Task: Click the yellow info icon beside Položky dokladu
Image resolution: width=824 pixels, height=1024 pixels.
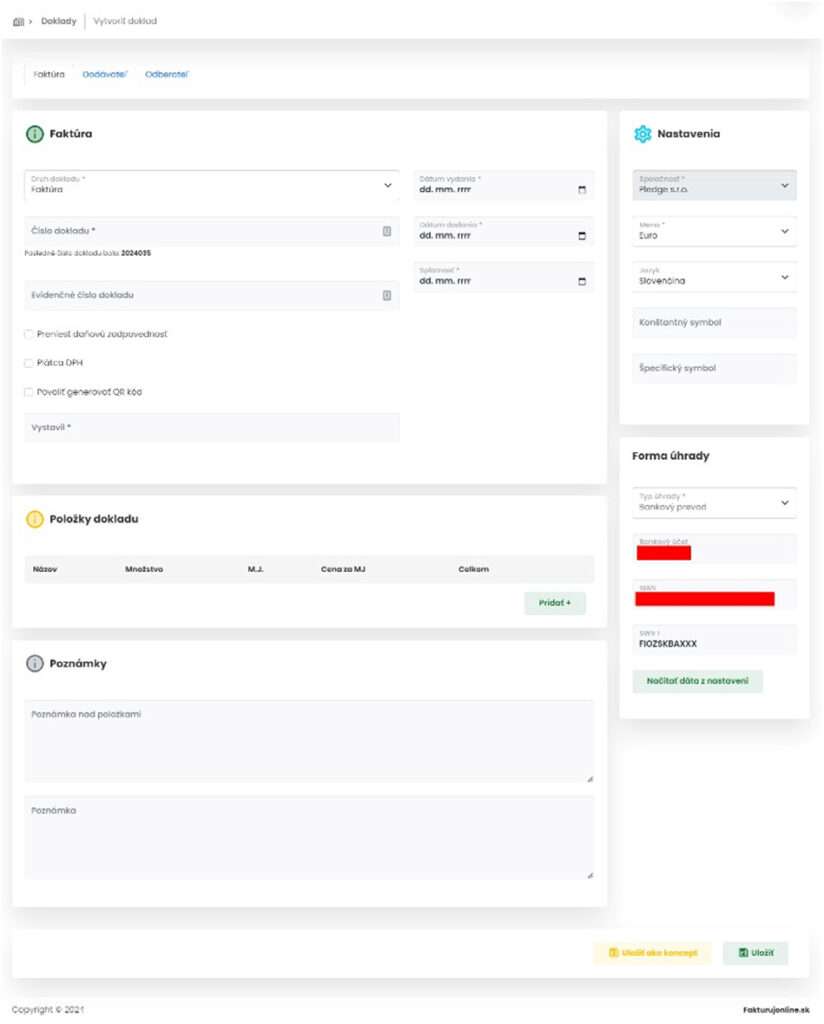Action: [35, 519]
